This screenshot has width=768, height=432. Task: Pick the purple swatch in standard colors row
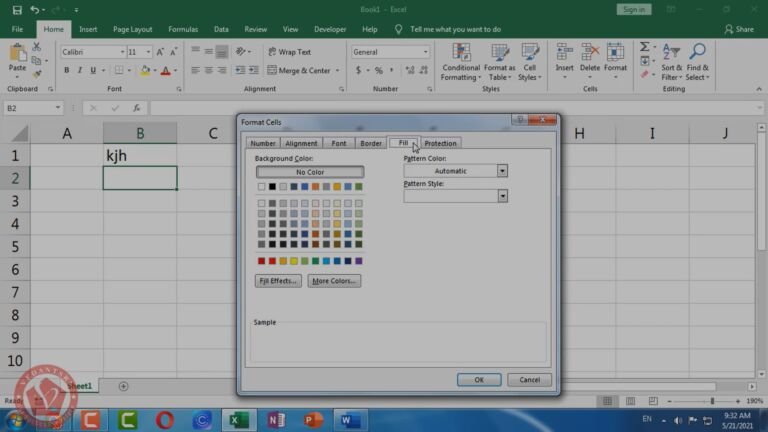click(359, 261)
